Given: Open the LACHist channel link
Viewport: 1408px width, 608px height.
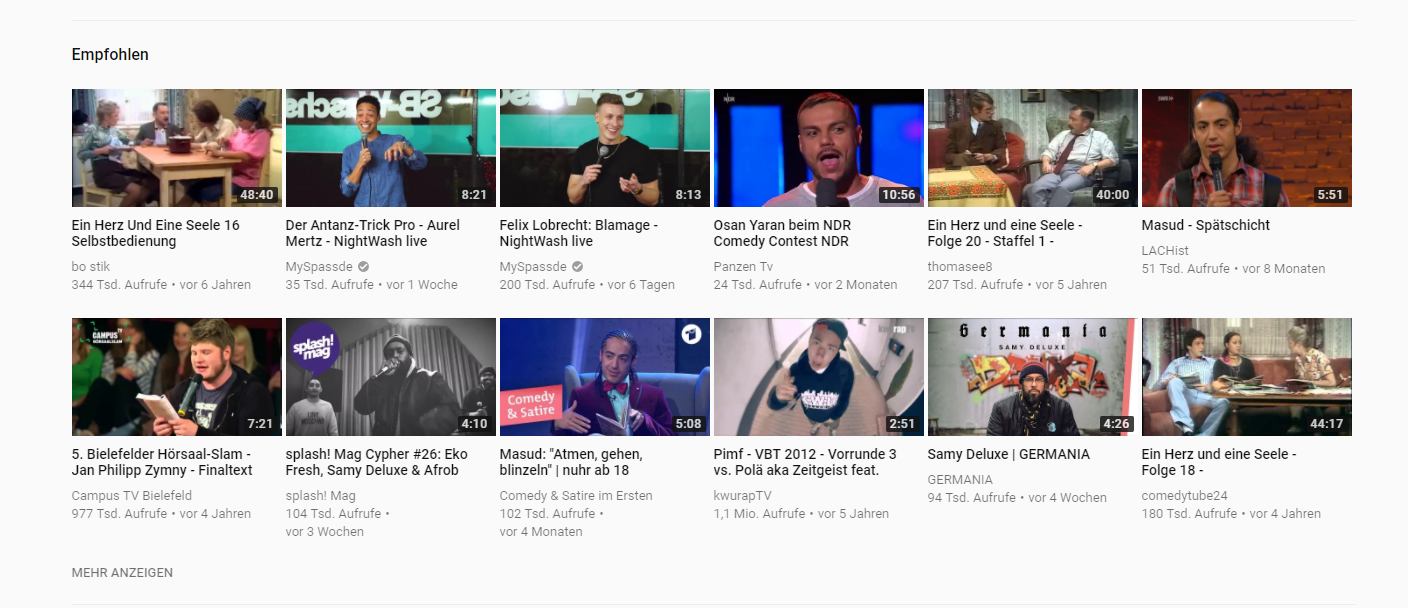Looking at the screenshot, I should (1165, 251).
